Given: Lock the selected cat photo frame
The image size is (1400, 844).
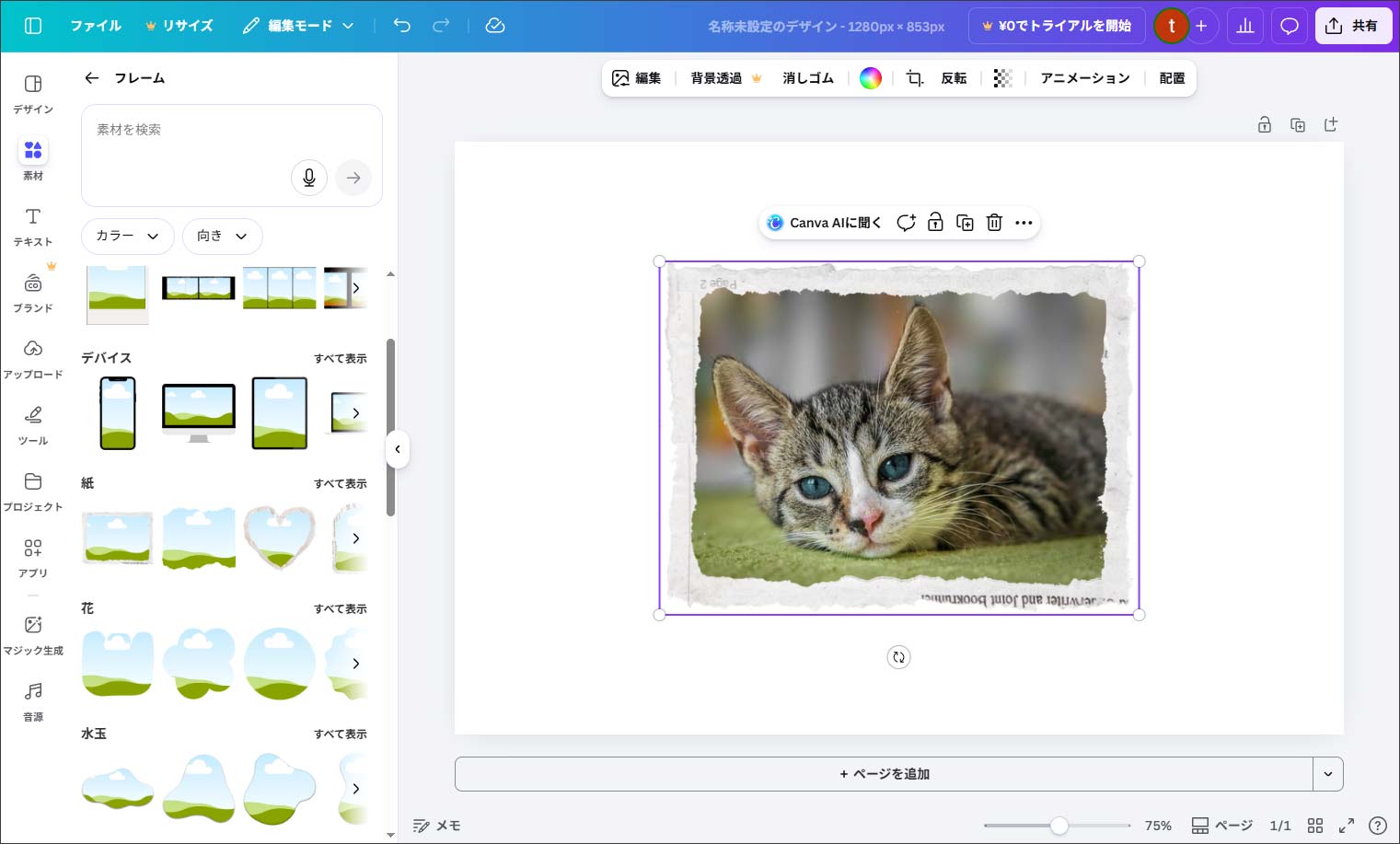Looking at the screenshot, I should (x=935, y=222).
